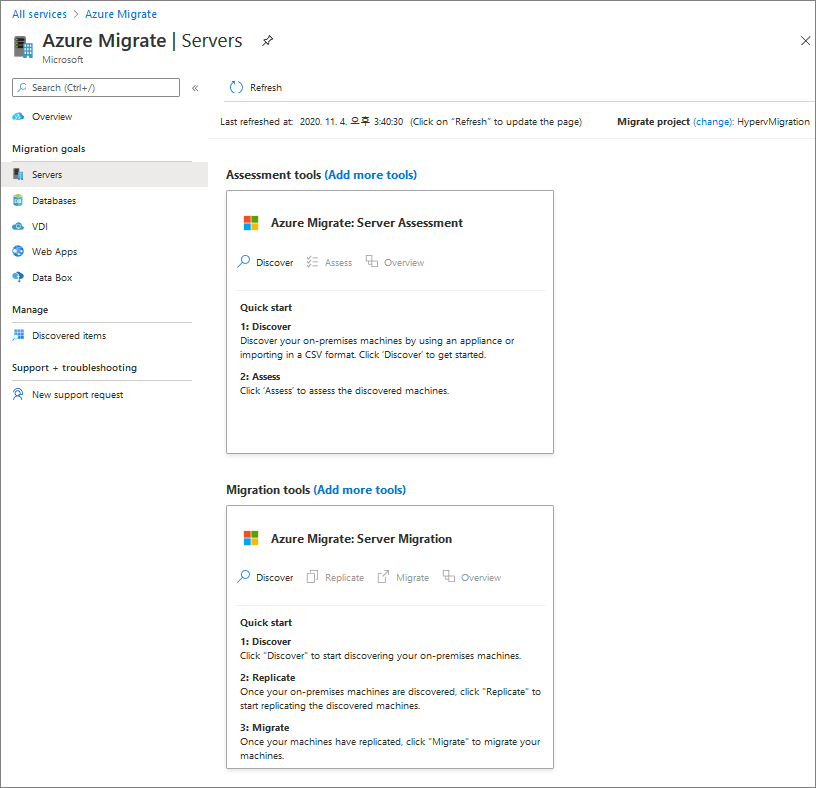
Task: Click the change link for Migrate project
Action: tap(713, 122)
